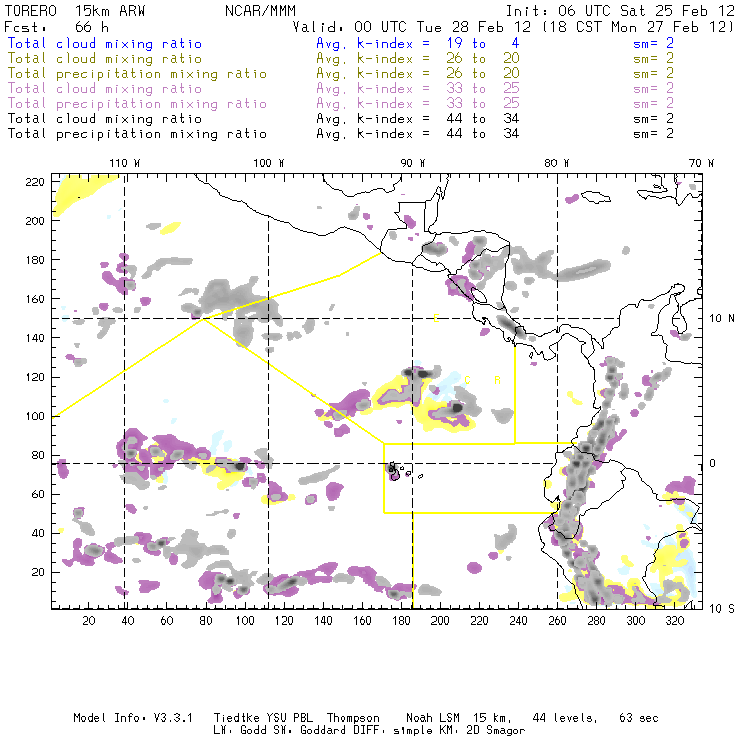The height and width of the screenshot is (740, 740).
Task: Click the y-axis tick label "40"
Action: click(38, 533)
